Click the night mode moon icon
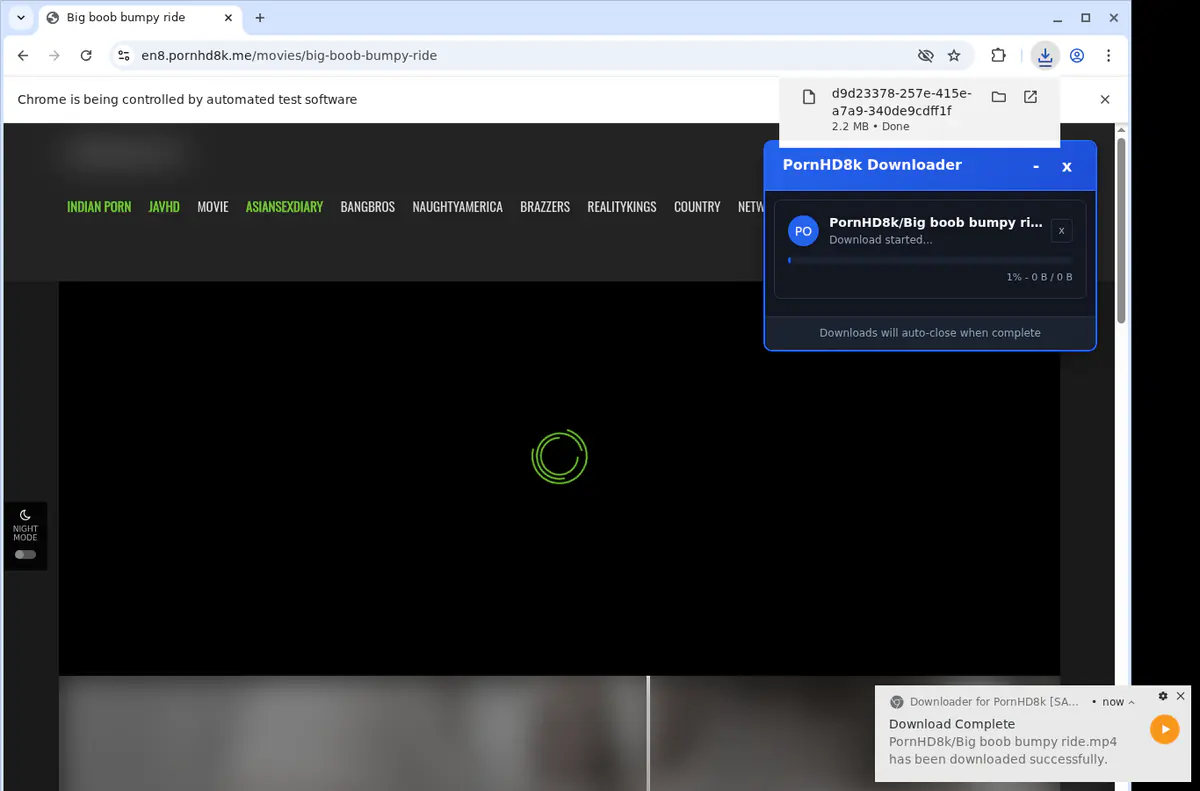This screenshot has height=791, width=1200. point(25,515)
